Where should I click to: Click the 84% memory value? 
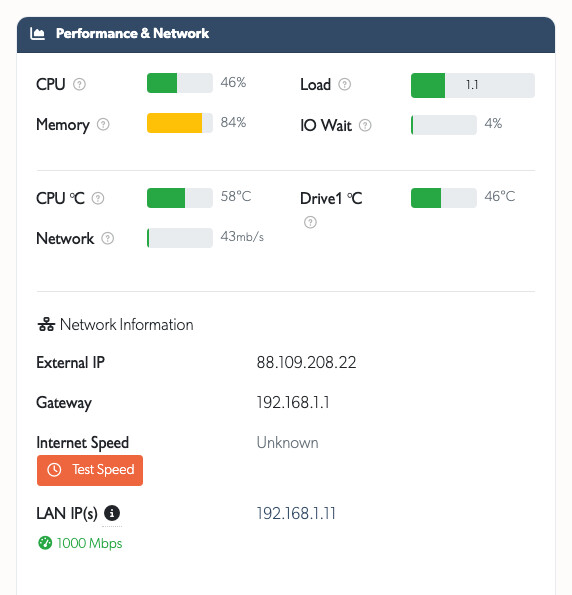click(x=233, y=123)
